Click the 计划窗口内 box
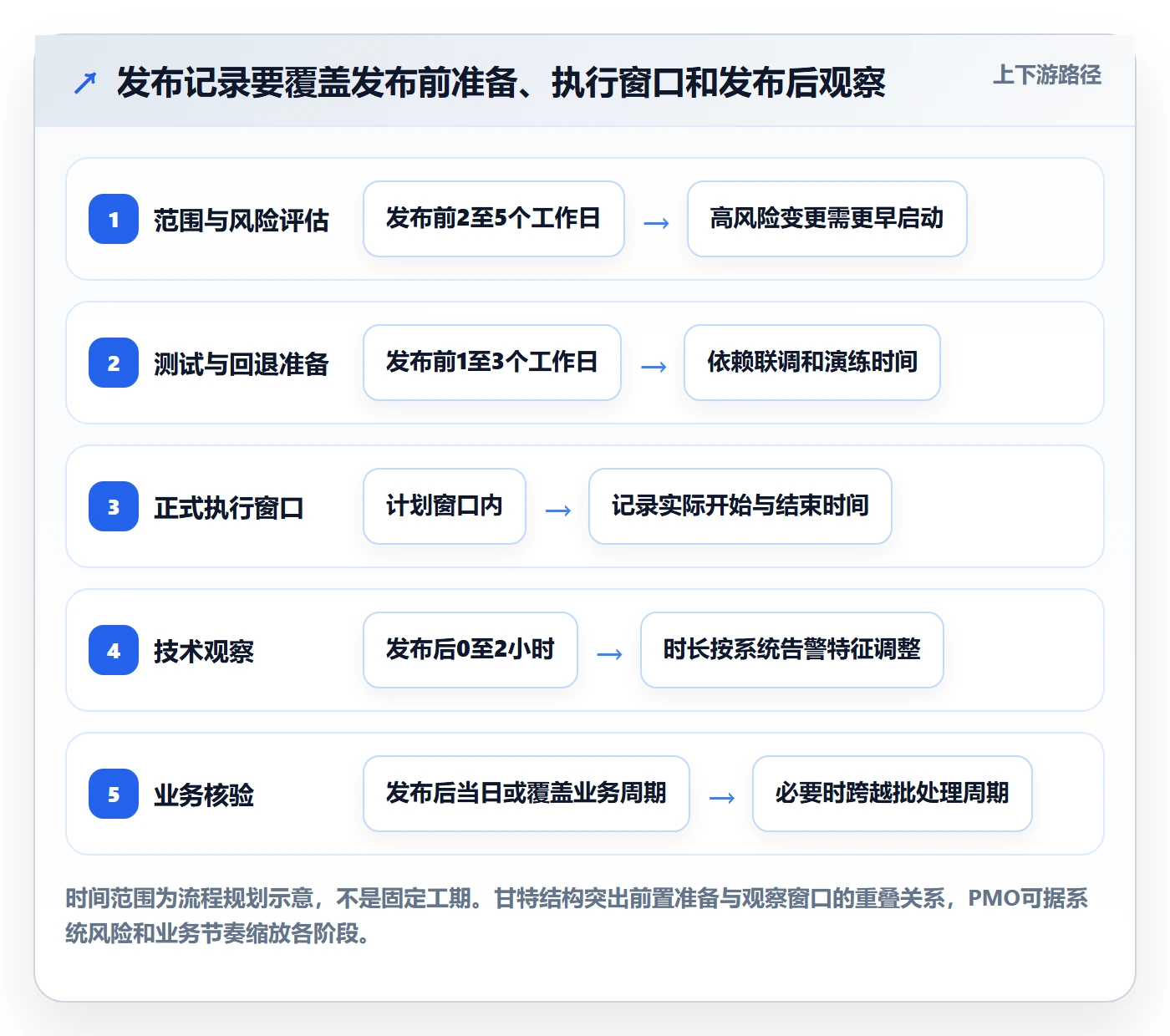The height and width of the screenshot is (1036, 1170). coord(445,506)
